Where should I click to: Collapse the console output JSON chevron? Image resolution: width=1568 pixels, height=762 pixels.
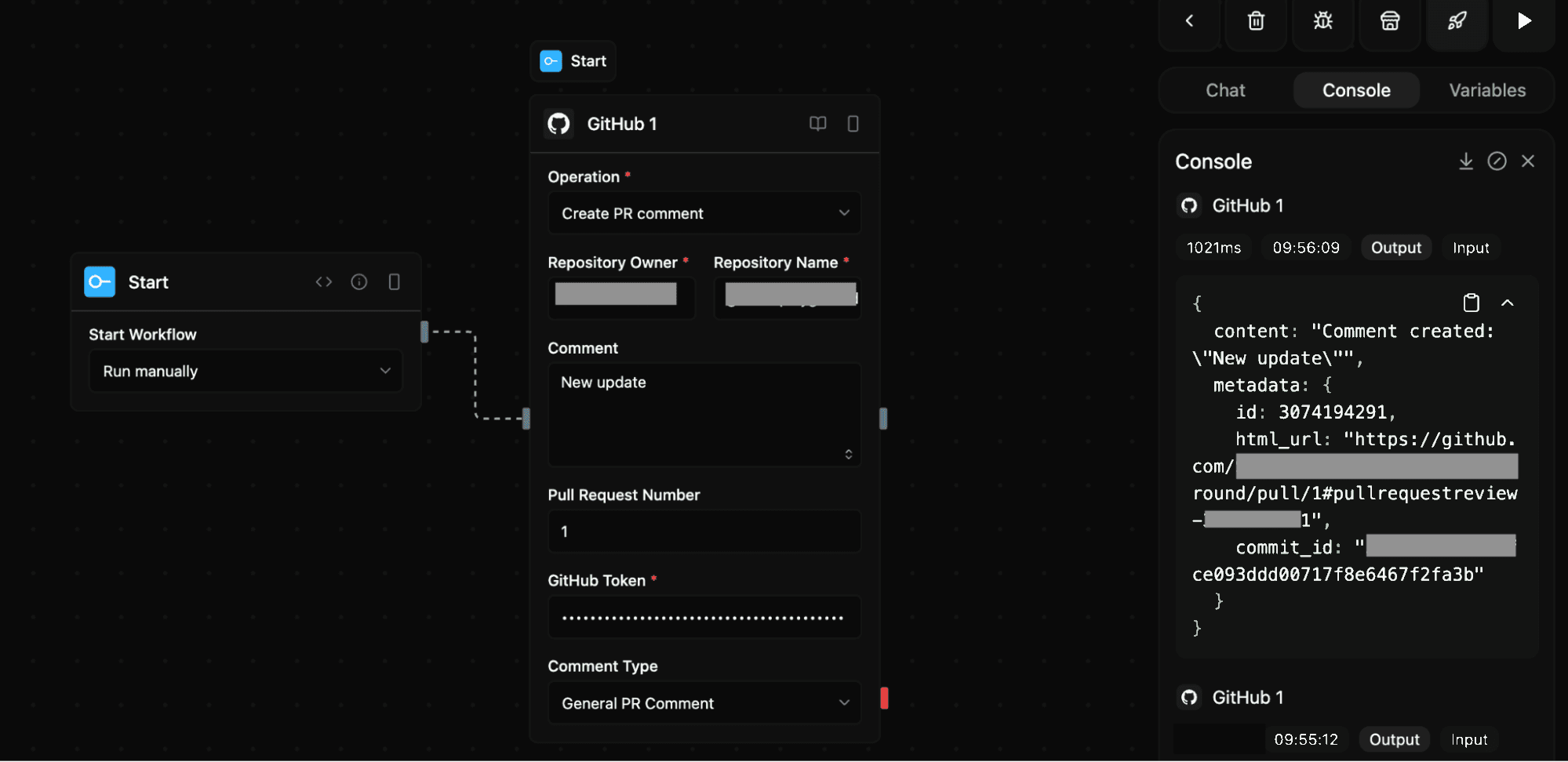point(1507,303)
